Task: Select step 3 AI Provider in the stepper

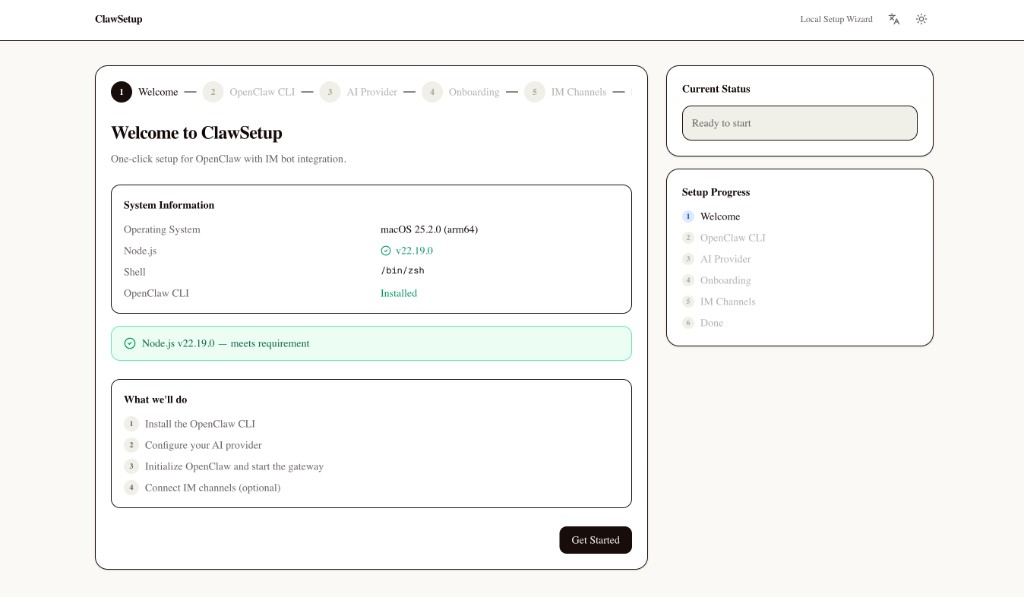Action: pyautogui.click(x=359, y=92)
